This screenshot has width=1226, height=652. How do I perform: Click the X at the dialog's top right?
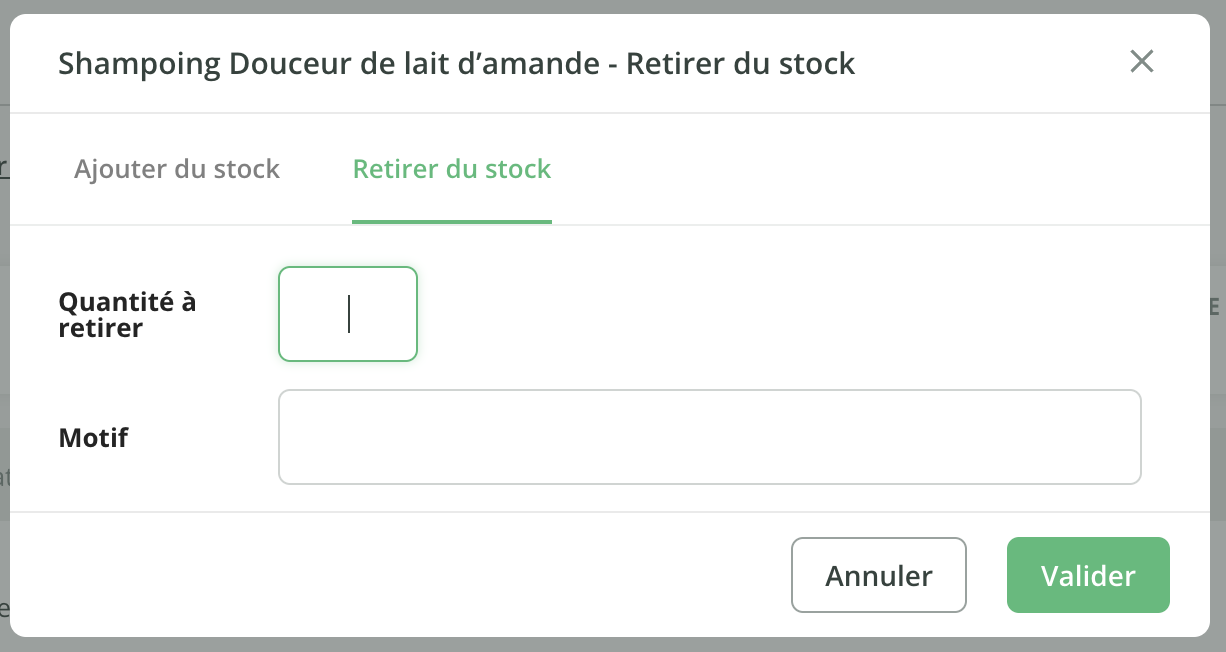pos(1141,62)
